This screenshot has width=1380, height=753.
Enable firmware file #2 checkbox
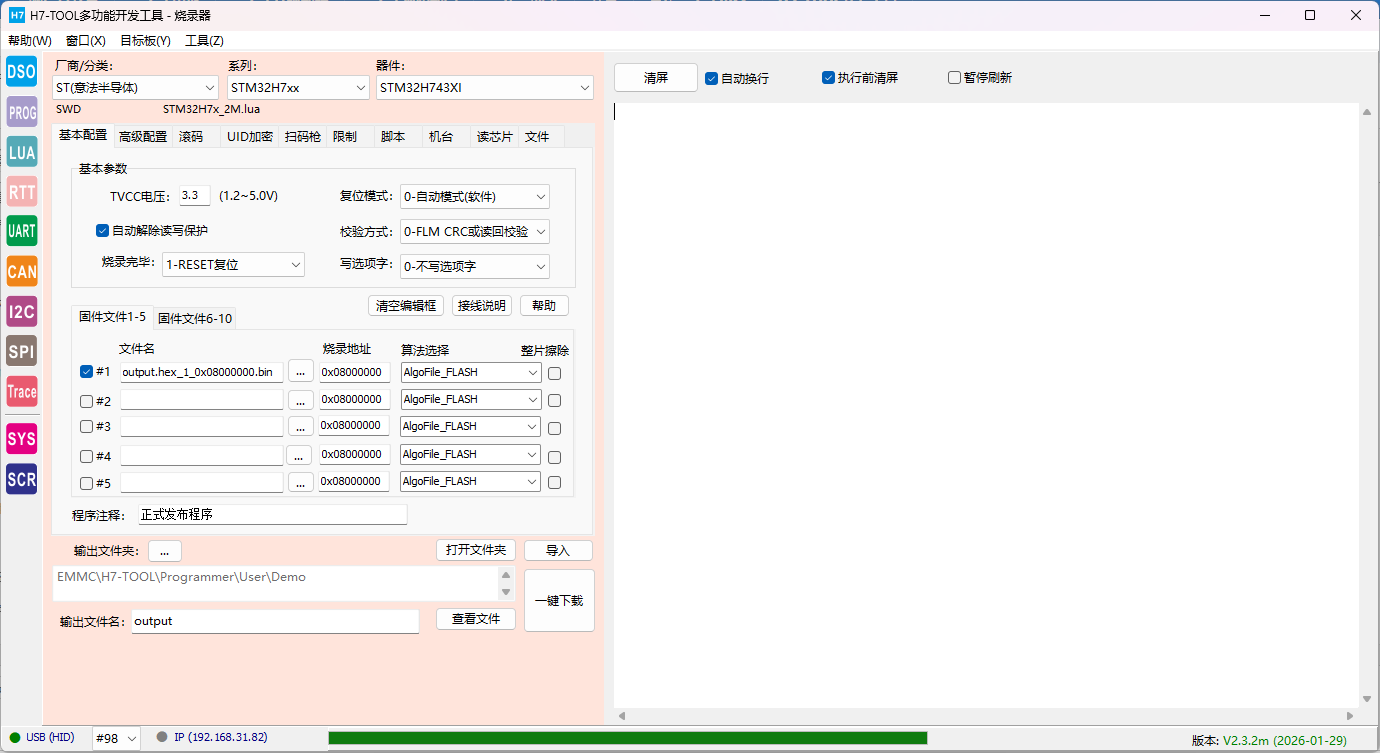coord(86,401)
